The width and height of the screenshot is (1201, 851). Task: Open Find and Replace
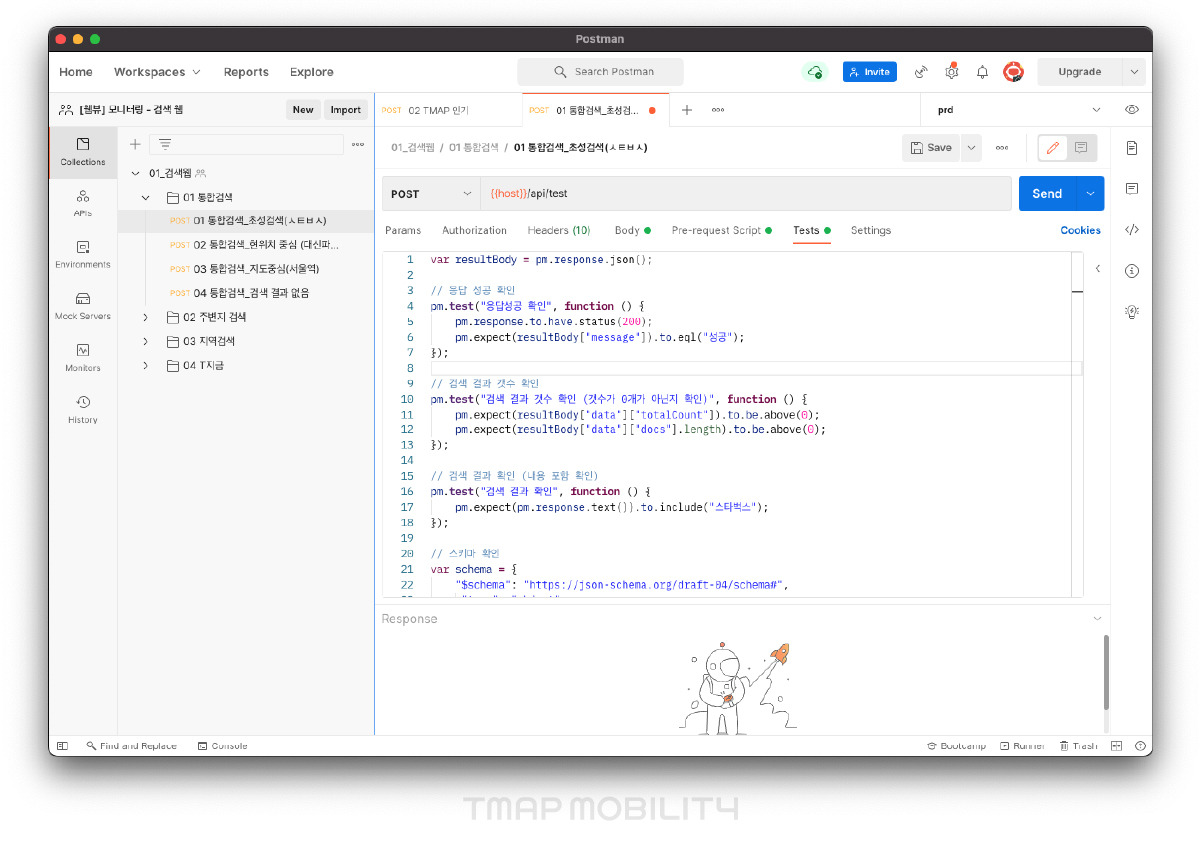(x=131, y=746)
